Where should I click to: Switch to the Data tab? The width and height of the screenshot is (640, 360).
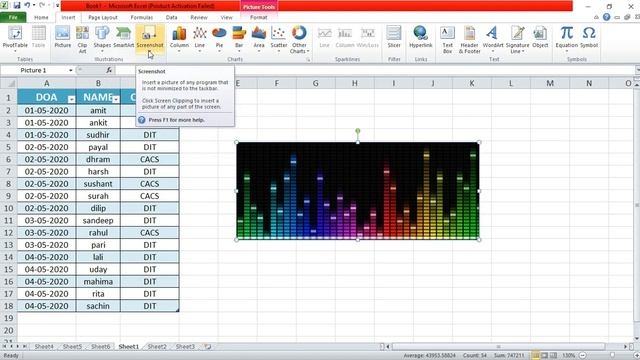(171, 18)
